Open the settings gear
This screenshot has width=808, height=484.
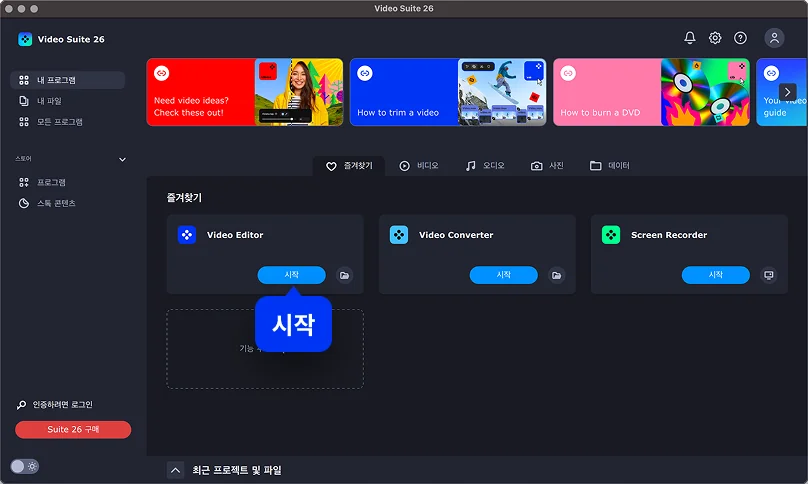(x=715, y=38)
